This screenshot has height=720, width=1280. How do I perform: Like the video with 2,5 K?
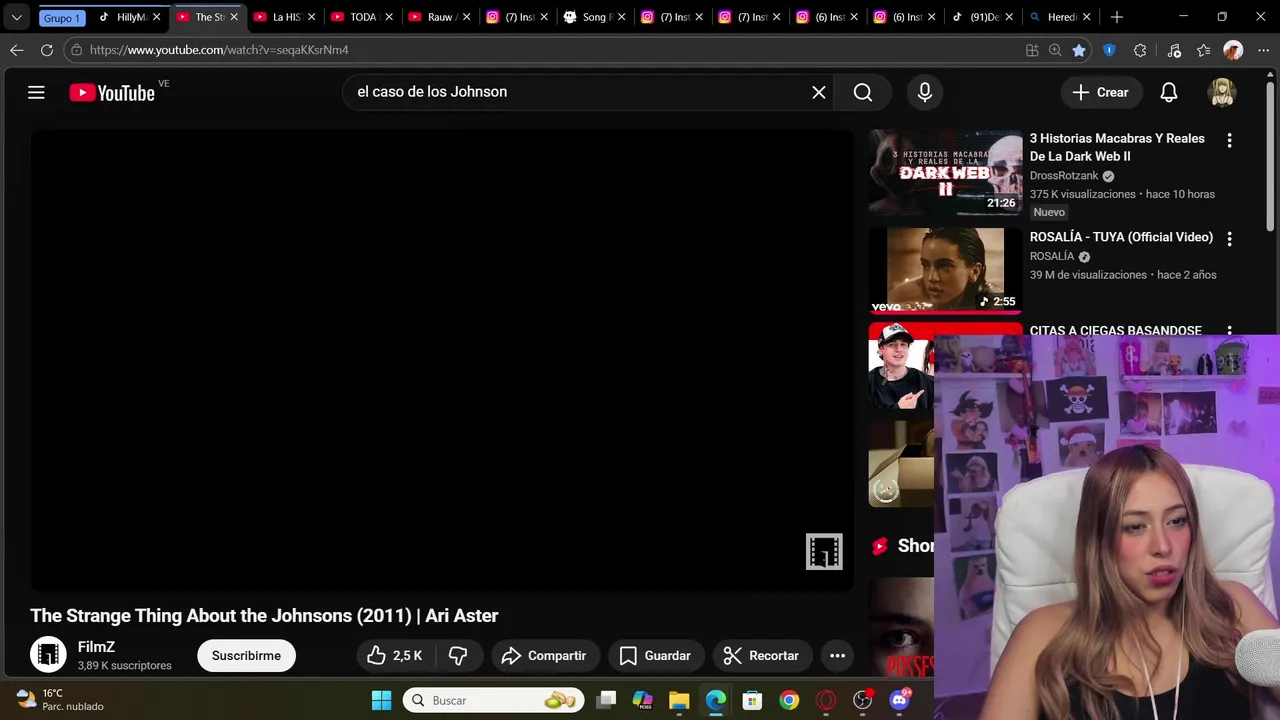click(x=395, y=656)
